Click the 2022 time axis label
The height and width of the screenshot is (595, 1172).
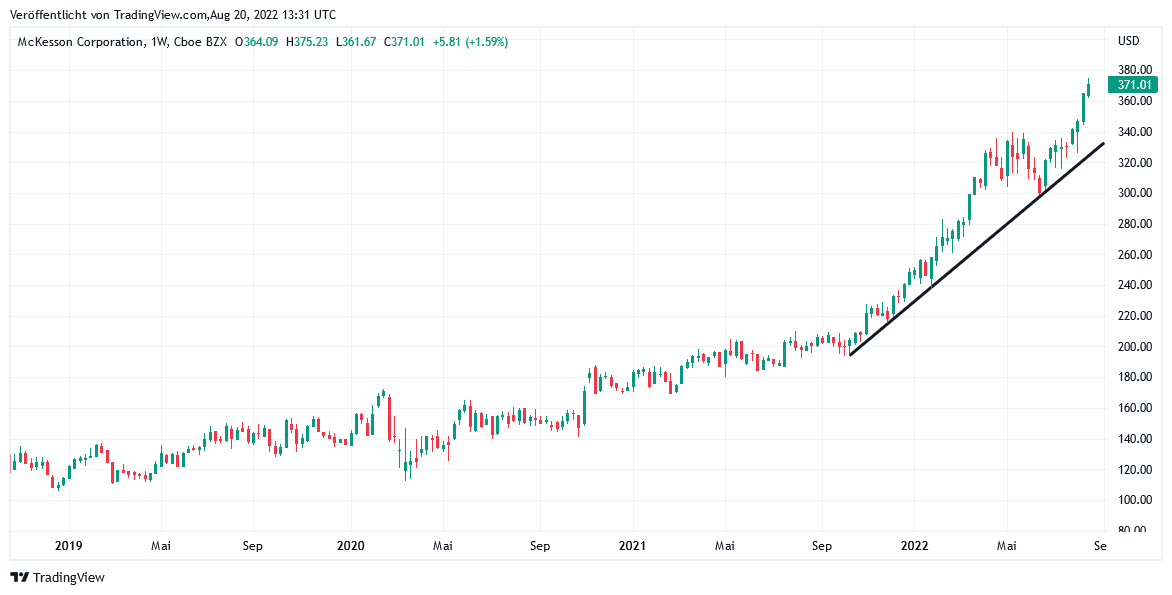pos(913,546)
